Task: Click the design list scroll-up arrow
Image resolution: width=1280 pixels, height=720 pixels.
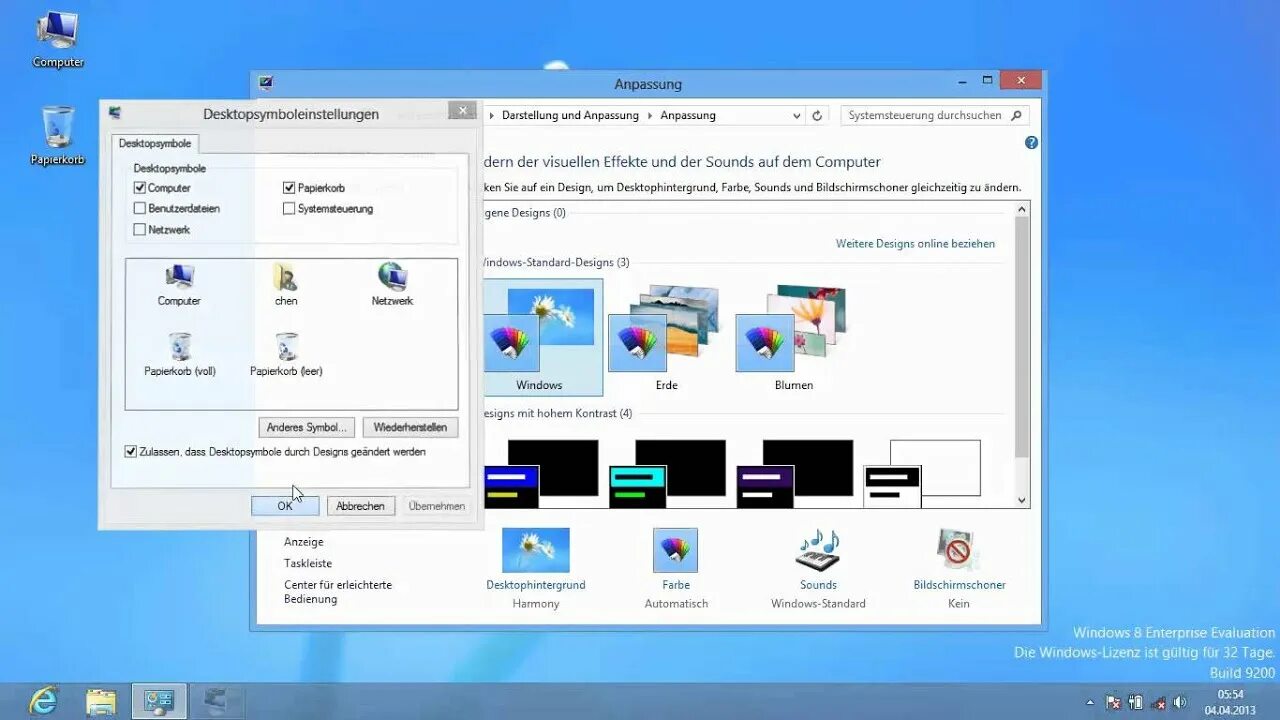Action: [x=1022, y=210]
